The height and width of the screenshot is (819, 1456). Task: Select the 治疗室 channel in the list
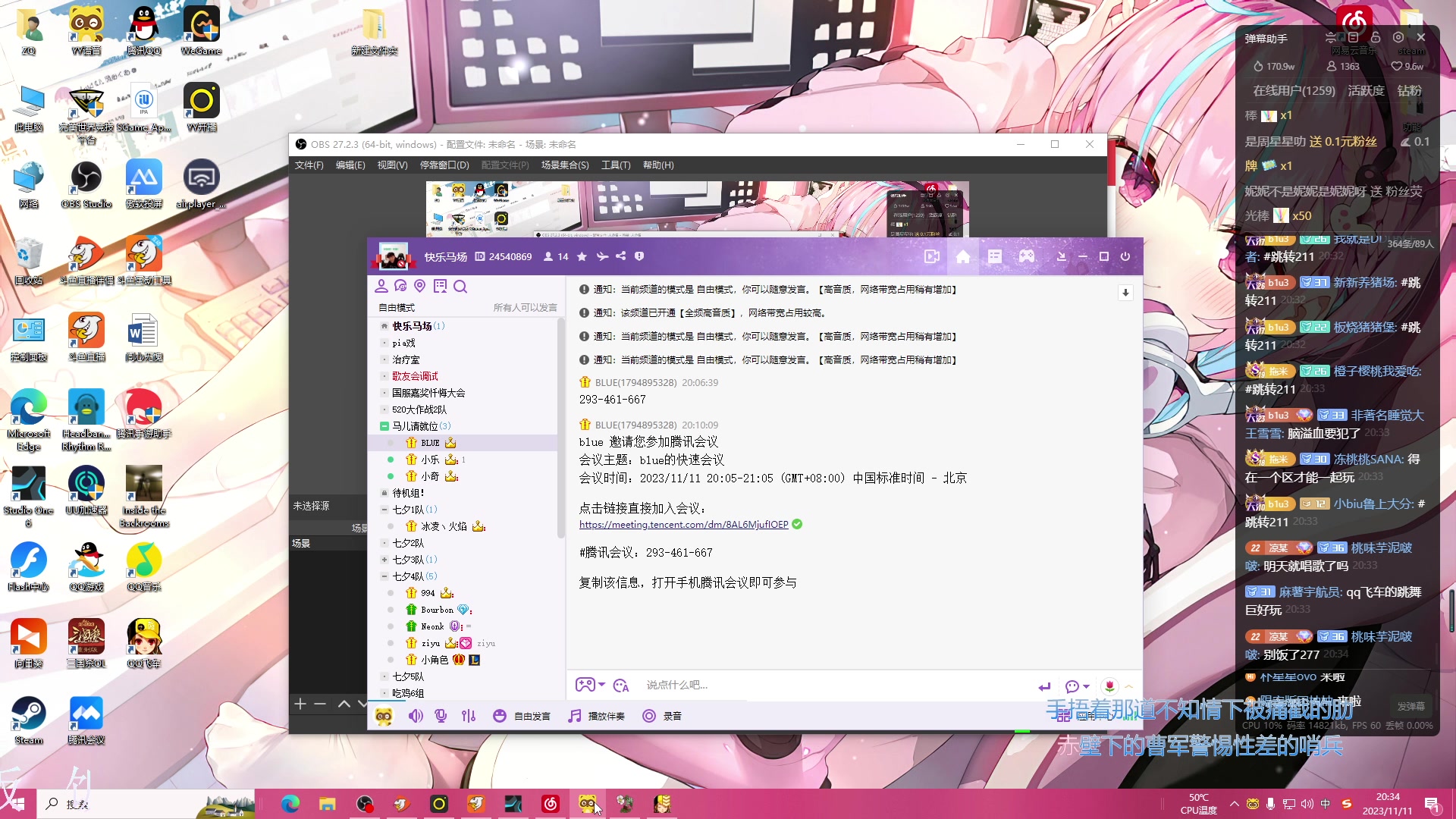pyautogui.click(x=406, y=359)
